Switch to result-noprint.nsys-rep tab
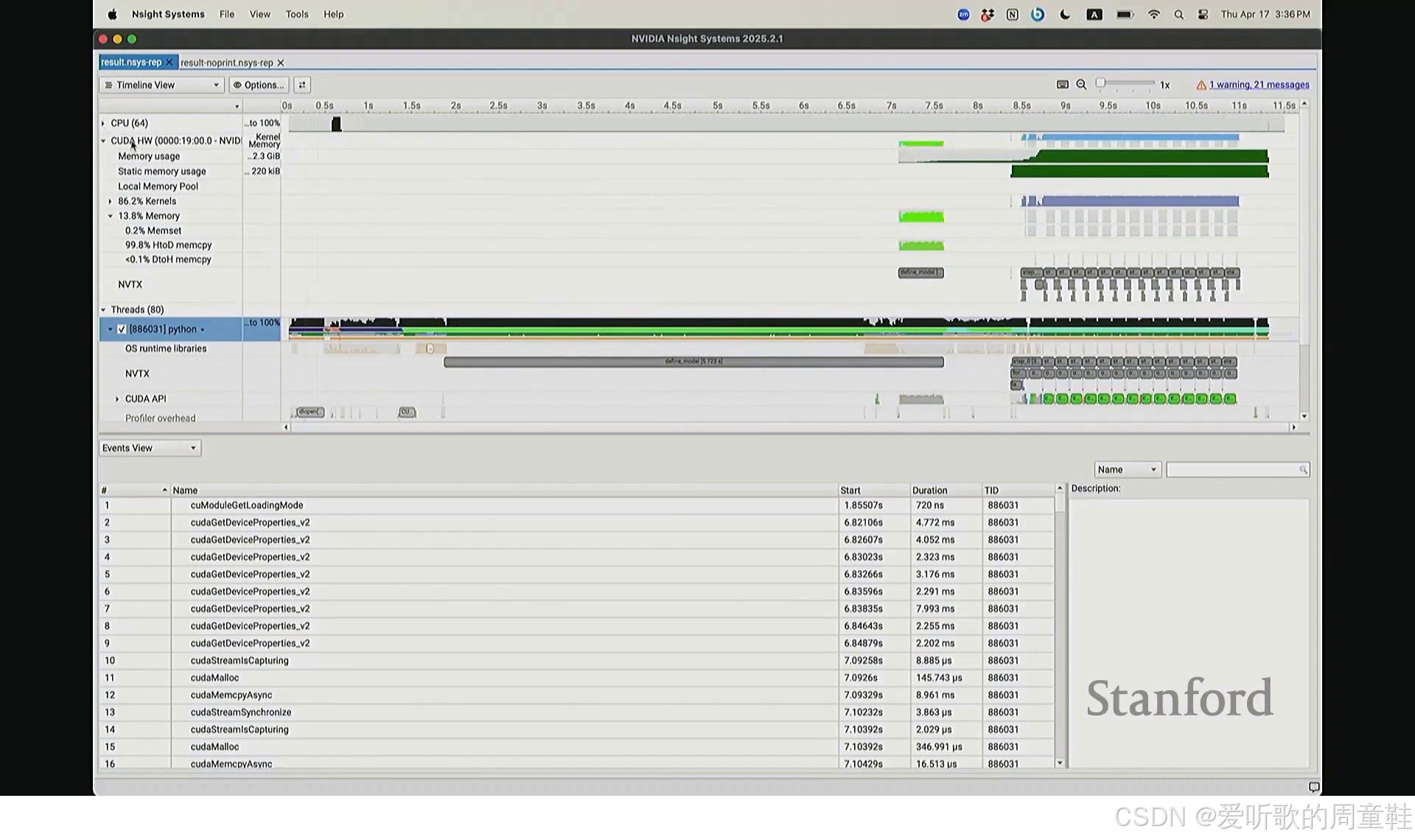 click(226, 63)
